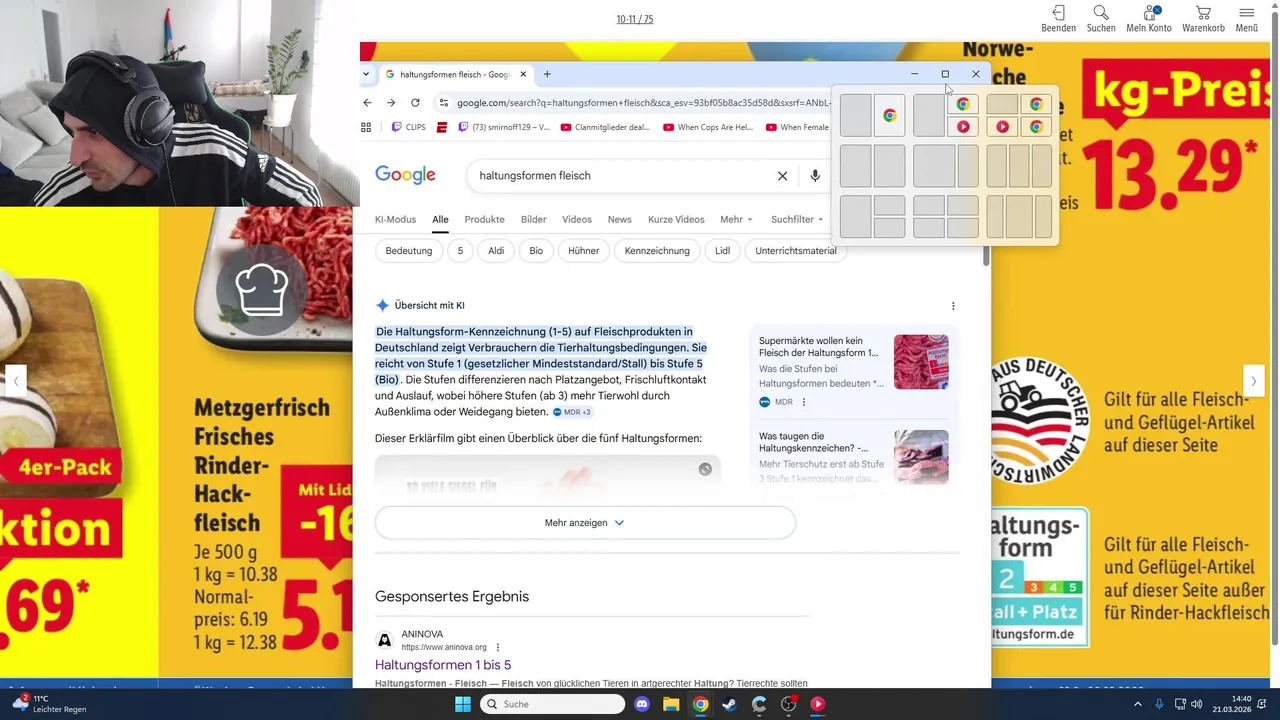Start voice search with microphone icon
This screenshot has width=1280, height=720.
815,176
